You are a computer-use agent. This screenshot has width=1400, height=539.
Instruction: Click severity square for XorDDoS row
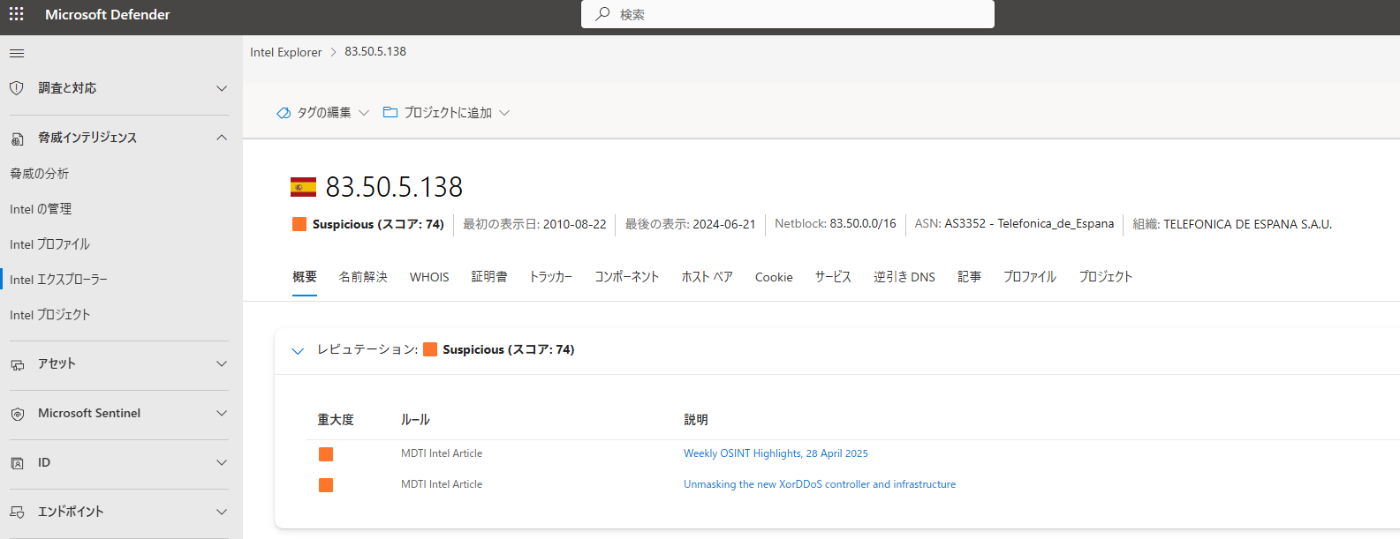326,485
